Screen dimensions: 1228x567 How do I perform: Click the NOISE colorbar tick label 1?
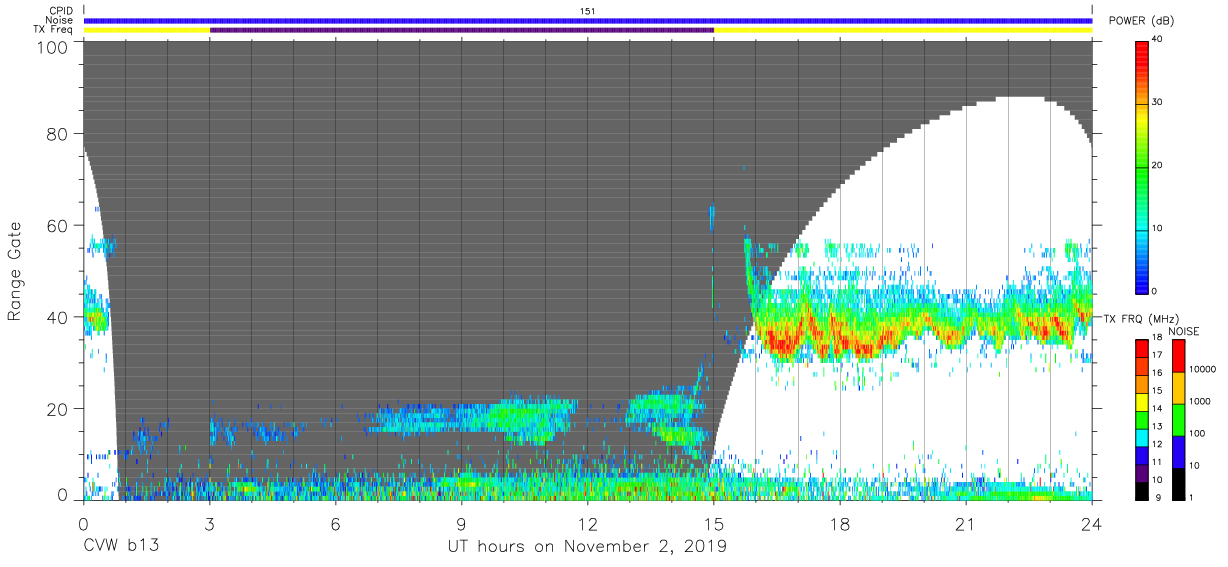(x=1191, y=497)
